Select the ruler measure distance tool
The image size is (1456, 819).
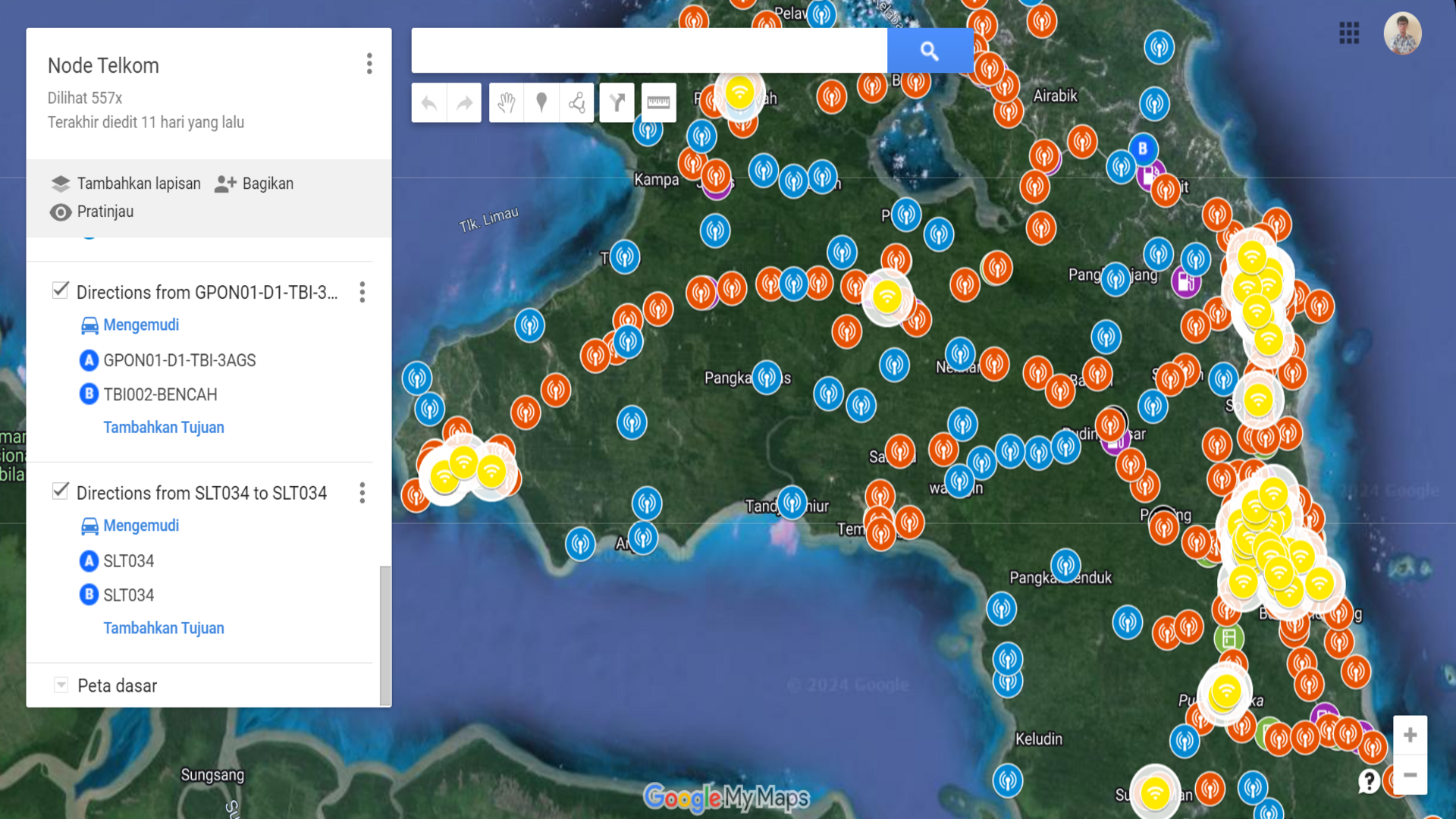coord(658,102)
